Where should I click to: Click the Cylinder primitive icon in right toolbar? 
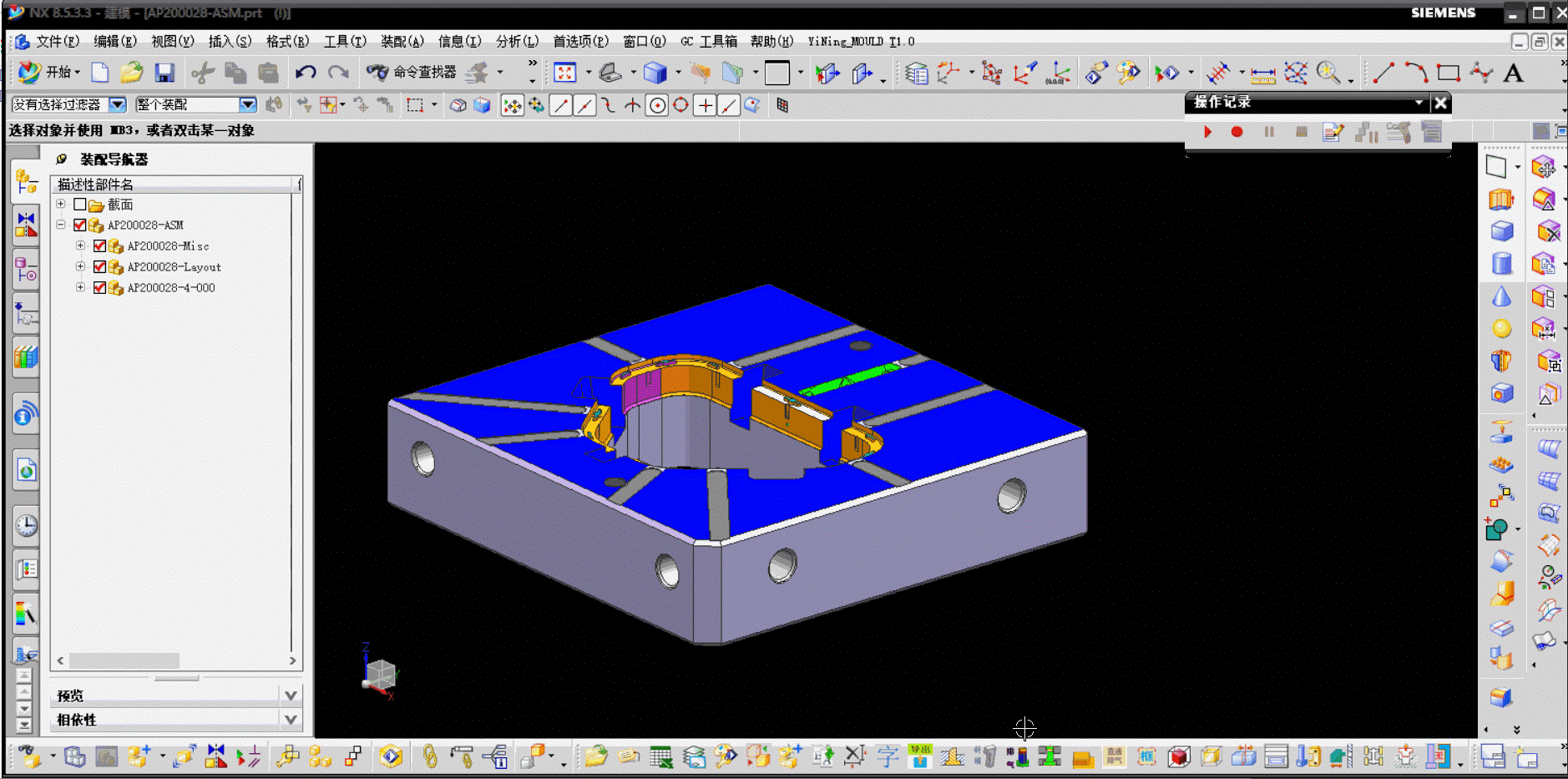[x=1501, y=264]
